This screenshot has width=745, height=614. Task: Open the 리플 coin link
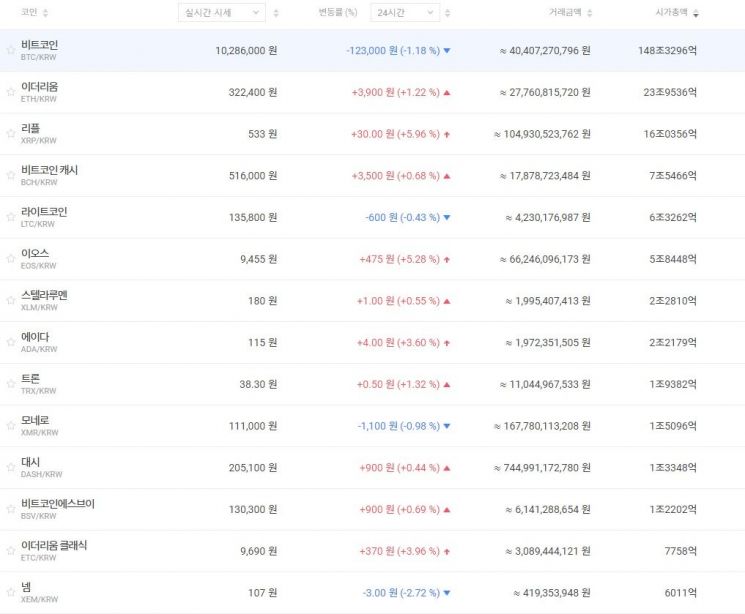pyautogui.click(x=30, y=128)
